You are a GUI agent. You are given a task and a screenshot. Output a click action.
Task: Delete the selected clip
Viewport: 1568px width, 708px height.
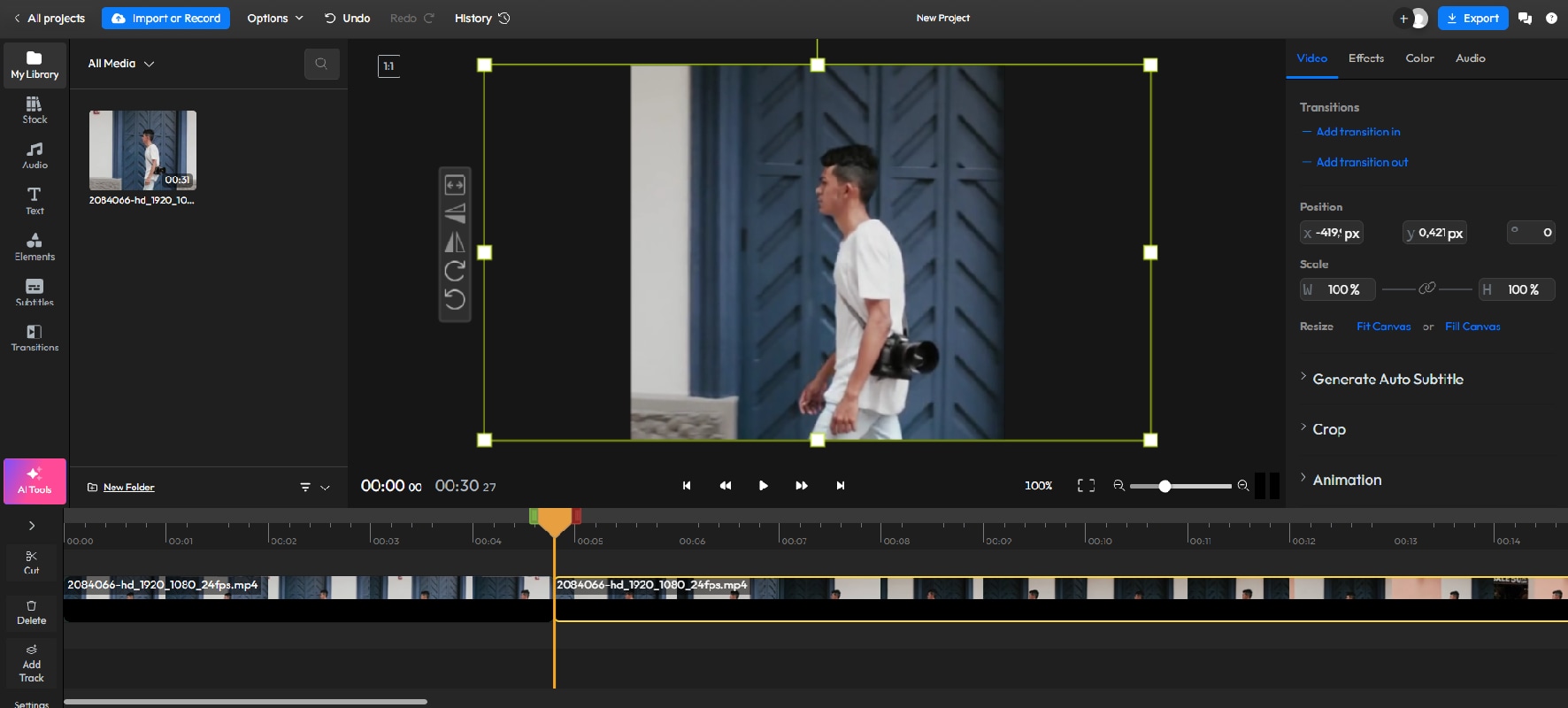click(32, 612)
